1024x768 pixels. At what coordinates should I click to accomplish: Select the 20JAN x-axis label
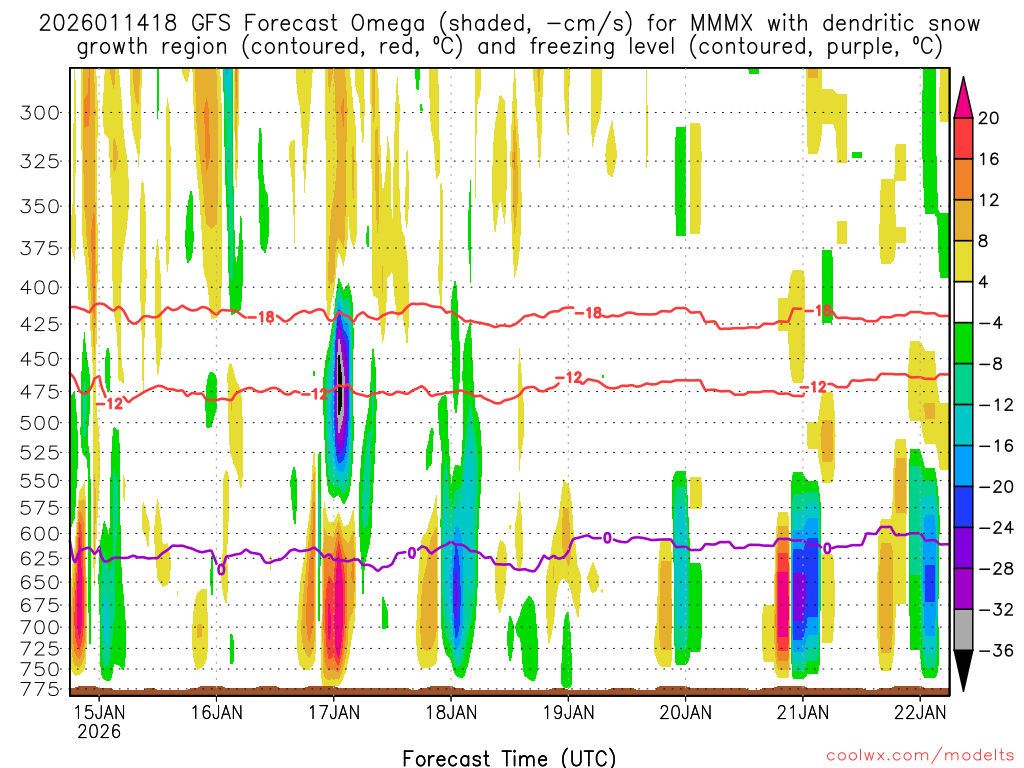coord(686,712)
